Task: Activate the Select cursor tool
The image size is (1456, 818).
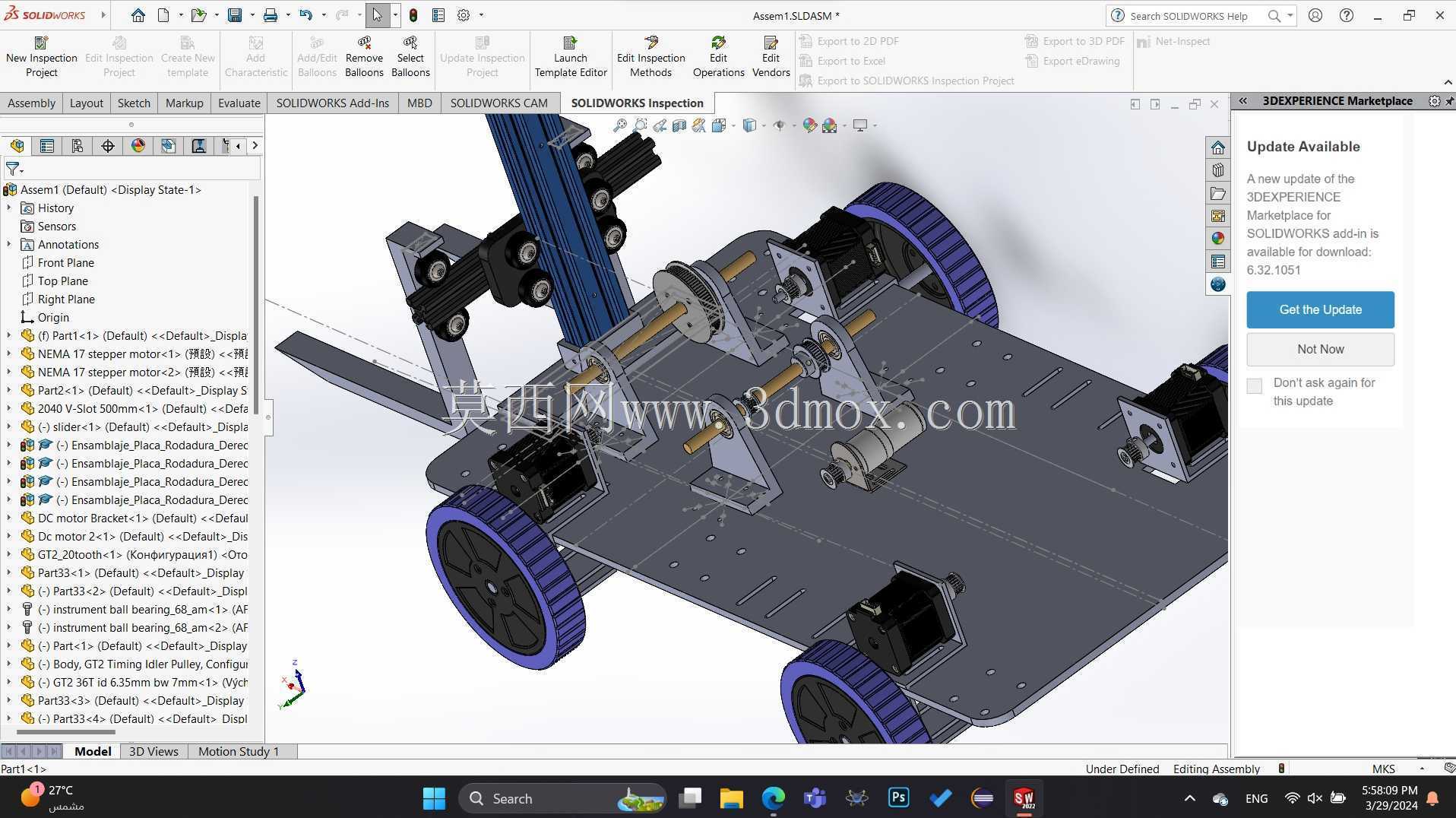Action: [x=377, y=15]
